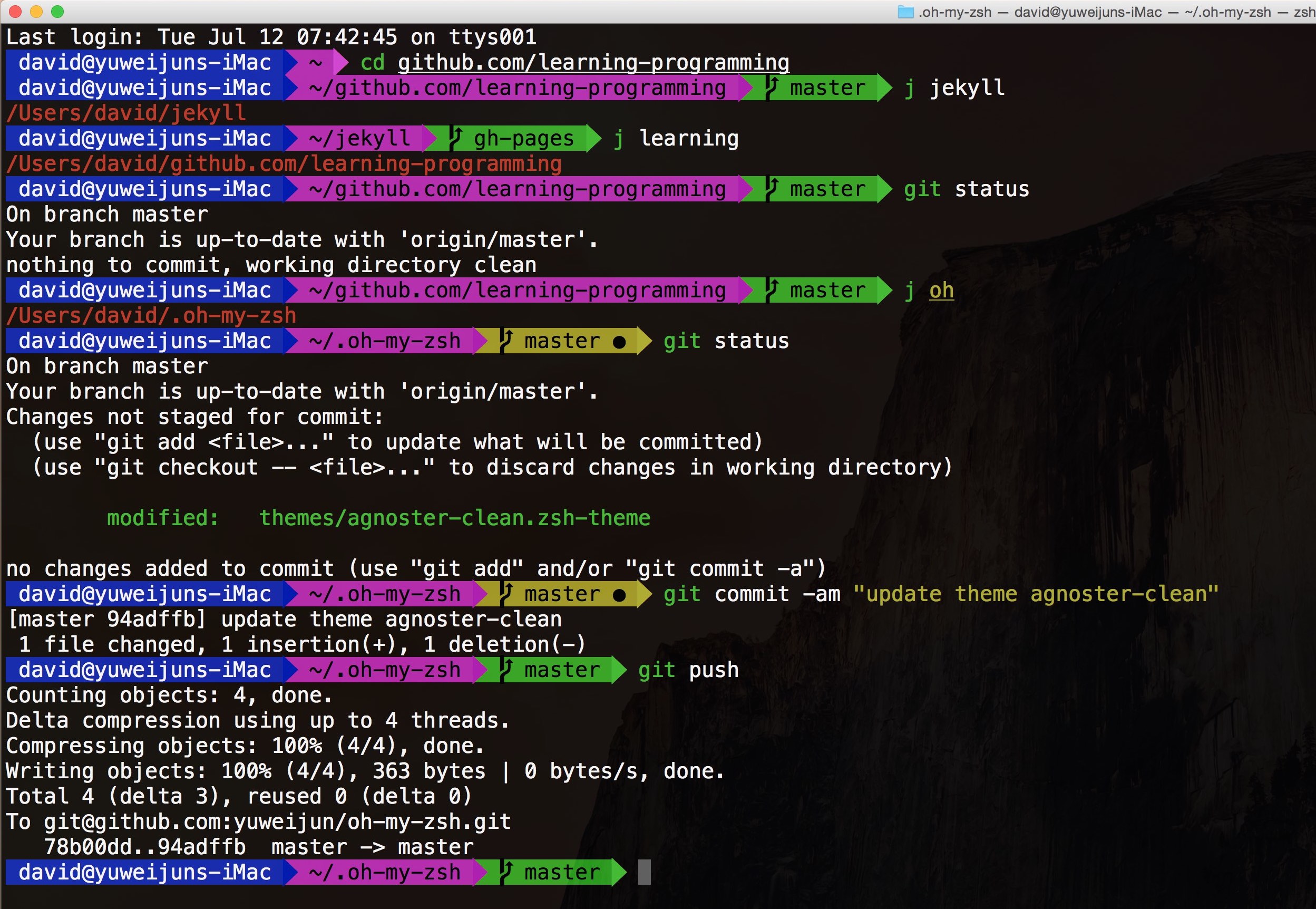This screenshot has width=1316, height=909.
Task: Click the underlined github.com/learning-programming path
Action: tap(593, 63)
